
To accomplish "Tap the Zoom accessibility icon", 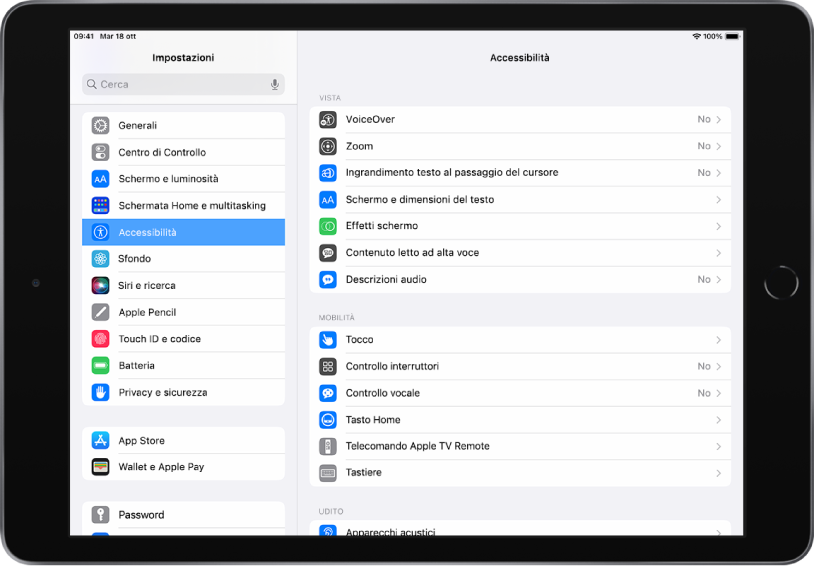I will click(328, 146).
